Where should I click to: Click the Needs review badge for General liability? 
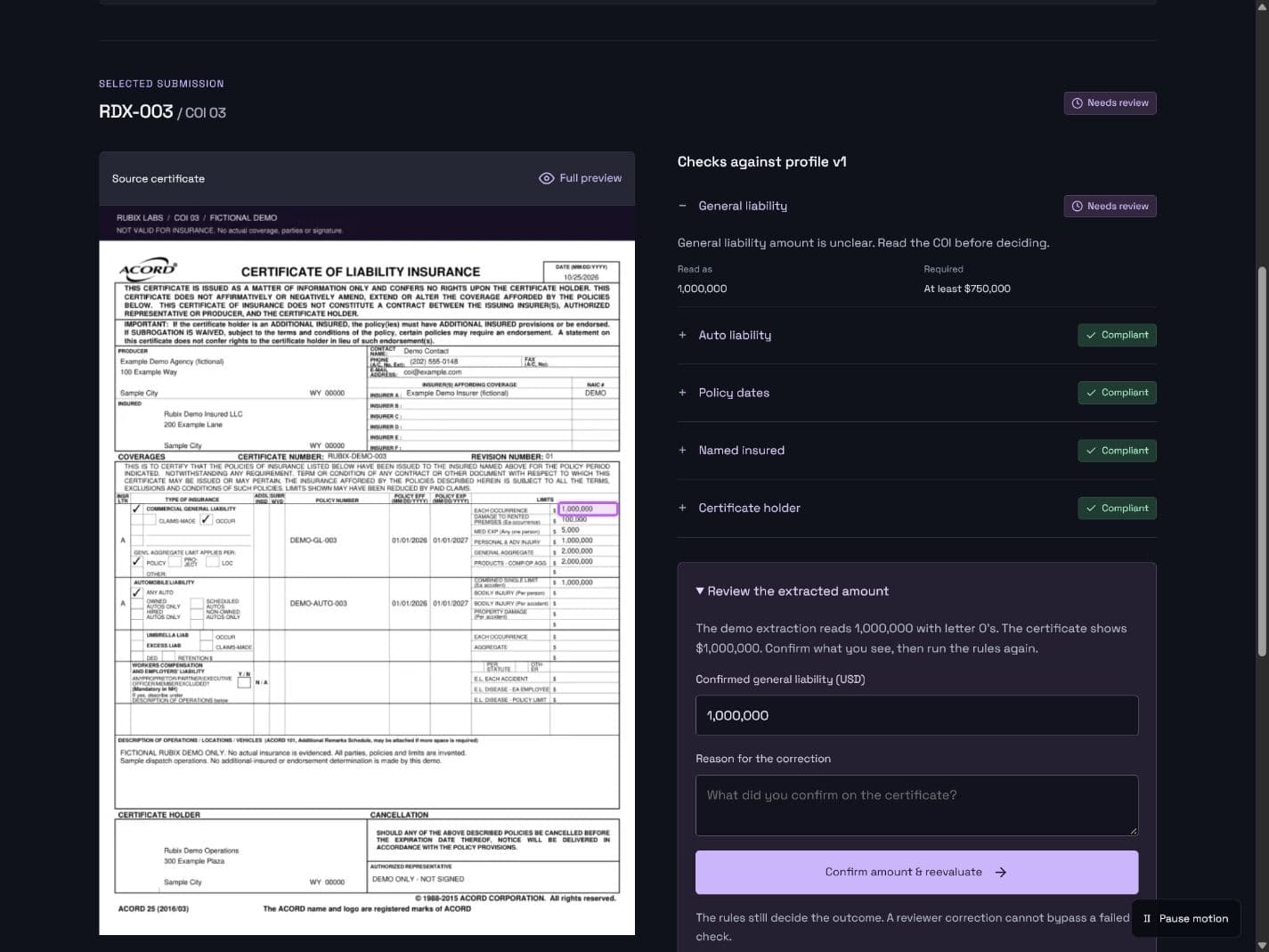tap(1110, 207)
